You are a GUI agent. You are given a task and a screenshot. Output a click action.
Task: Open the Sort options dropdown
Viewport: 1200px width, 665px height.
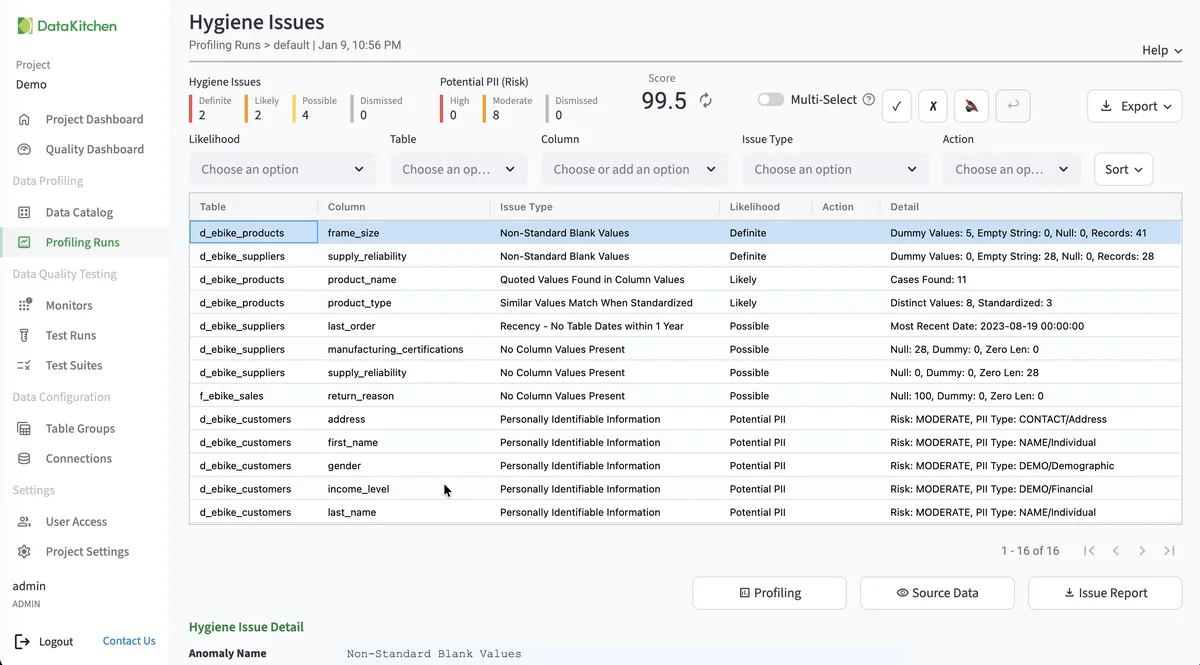[x=1123, y=169]
